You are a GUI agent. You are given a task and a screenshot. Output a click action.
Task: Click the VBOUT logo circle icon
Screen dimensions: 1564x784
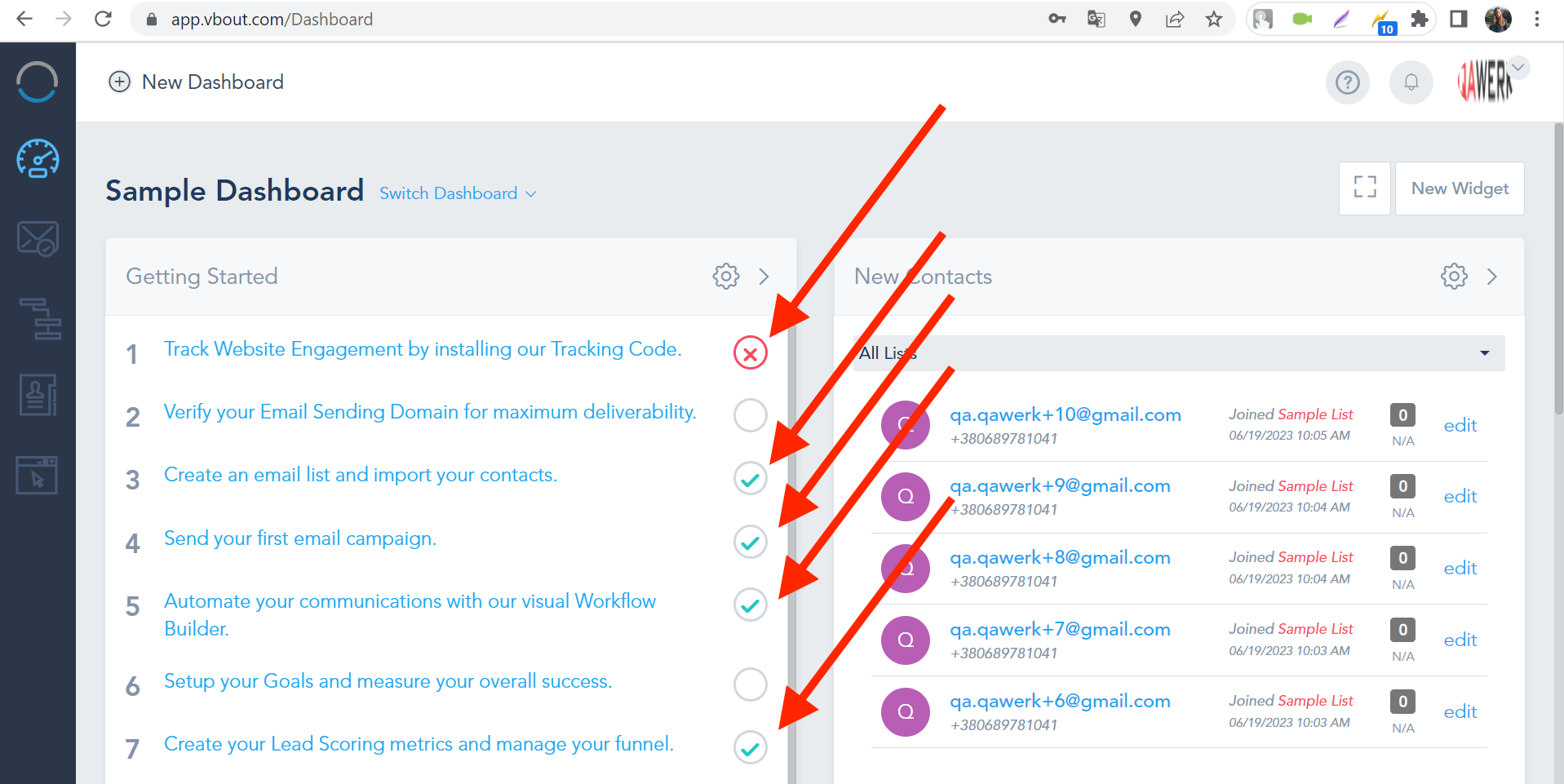coord(38,82)
